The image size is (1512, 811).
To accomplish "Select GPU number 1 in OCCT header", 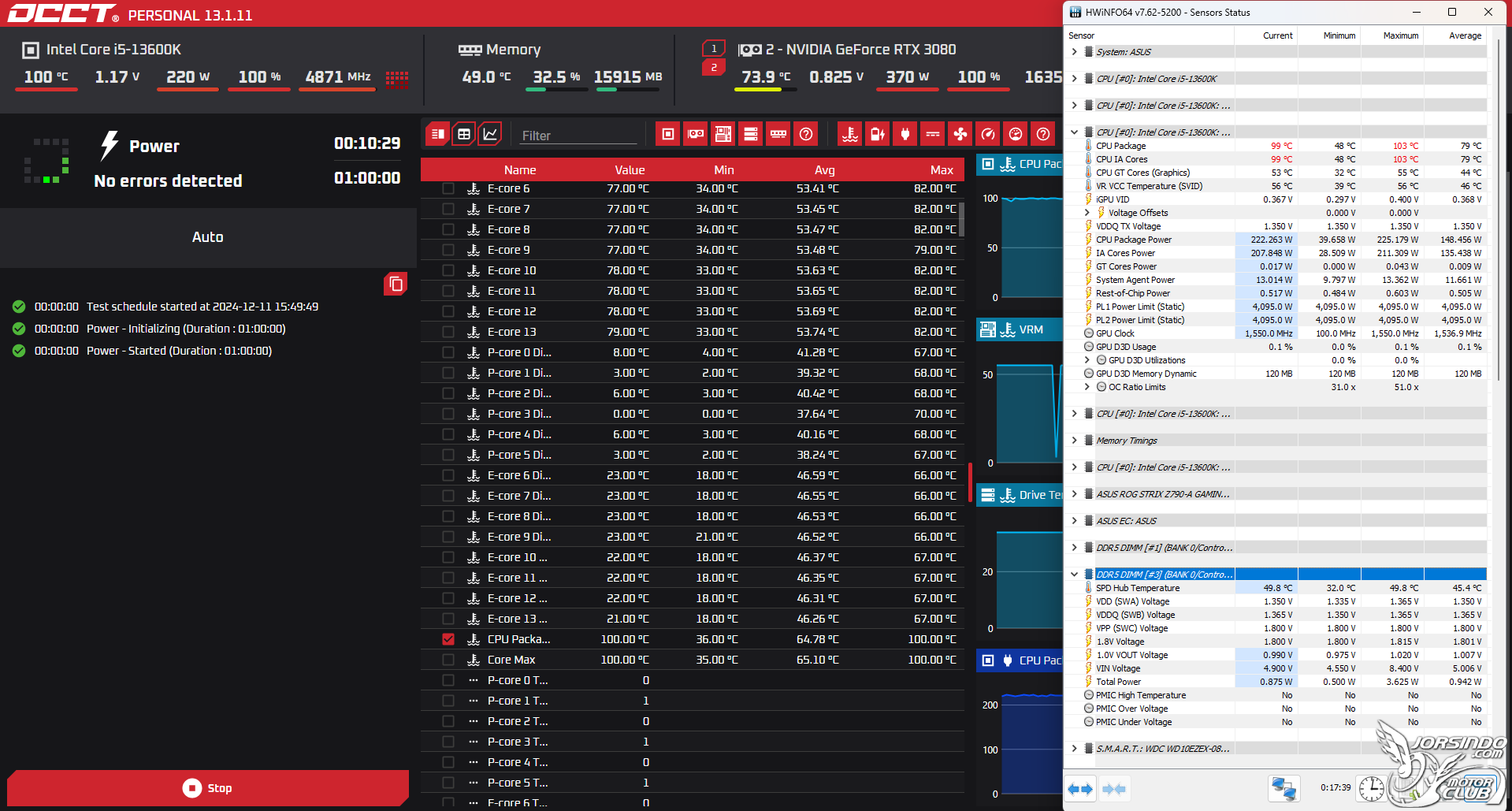I will 714,48.
